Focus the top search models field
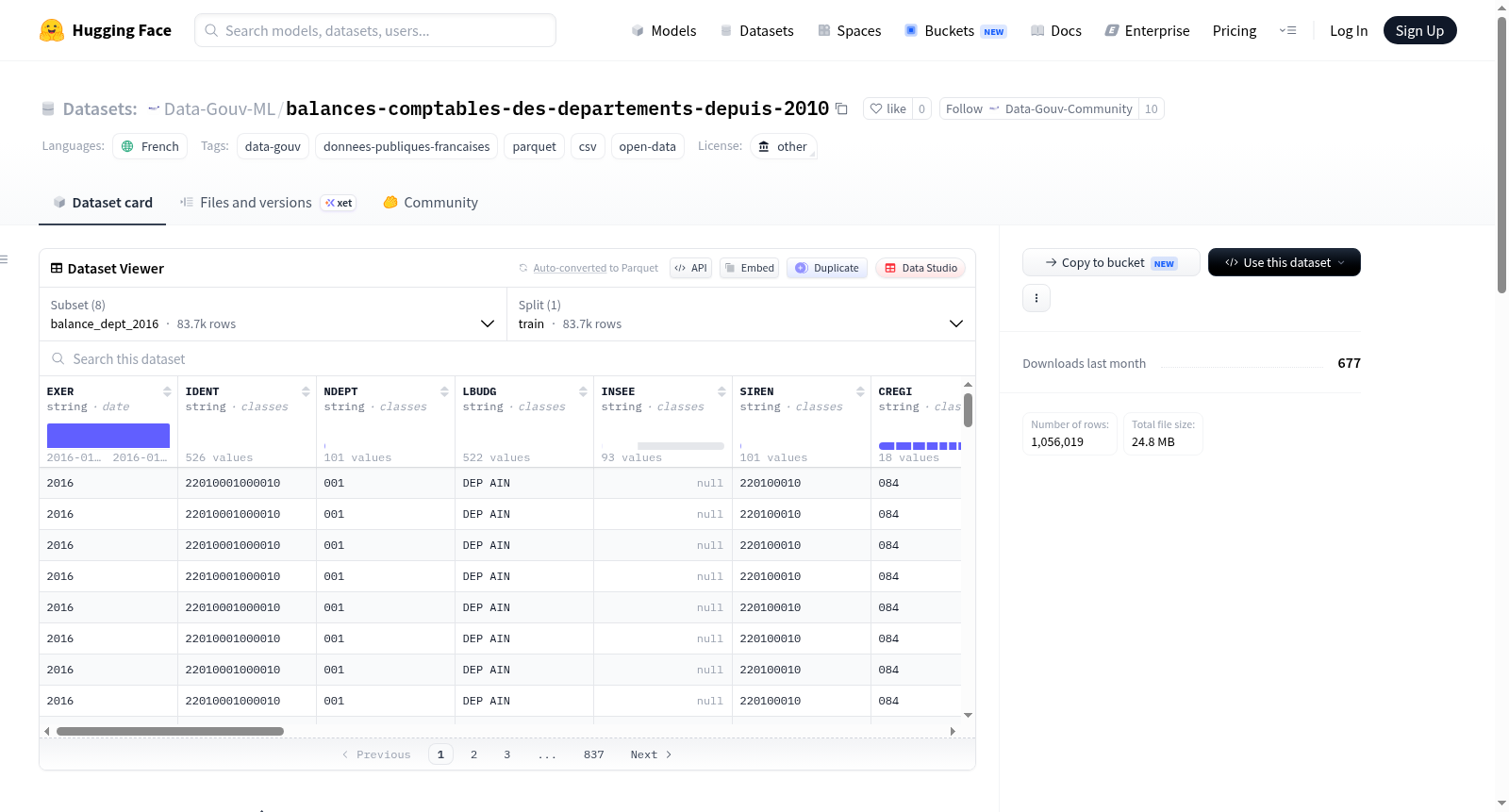The width and height of the screenshot is (1509, 812). pos(375,30)
